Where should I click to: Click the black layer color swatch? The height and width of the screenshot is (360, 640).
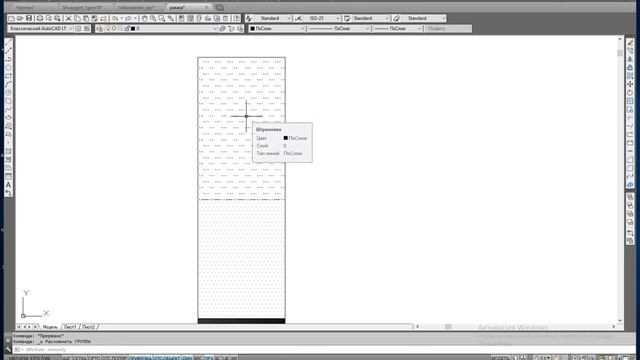point(133,29)
